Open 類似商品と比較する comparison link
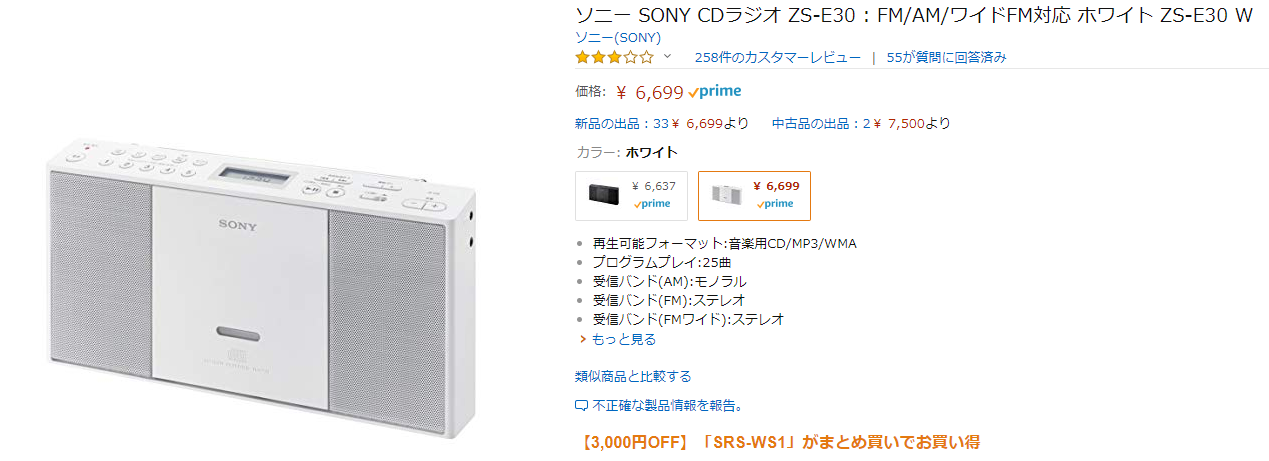Viewport: 1269px width, 461px height. tap(633, 376)
